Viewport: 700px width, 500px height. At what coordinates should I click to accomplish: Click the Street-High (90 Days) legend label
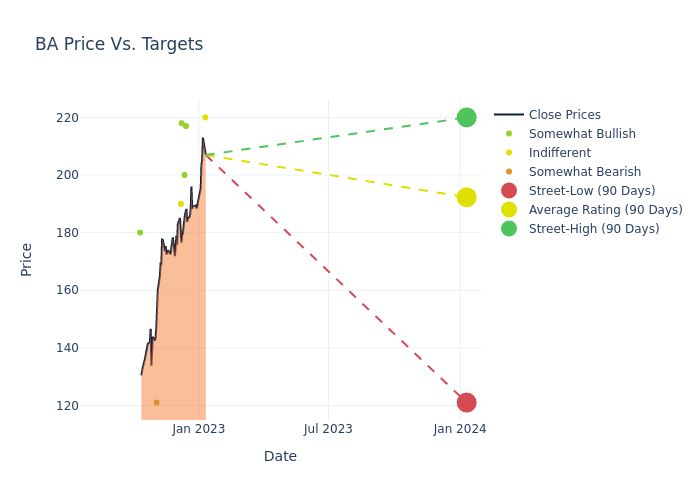click(x=594, y=229)
